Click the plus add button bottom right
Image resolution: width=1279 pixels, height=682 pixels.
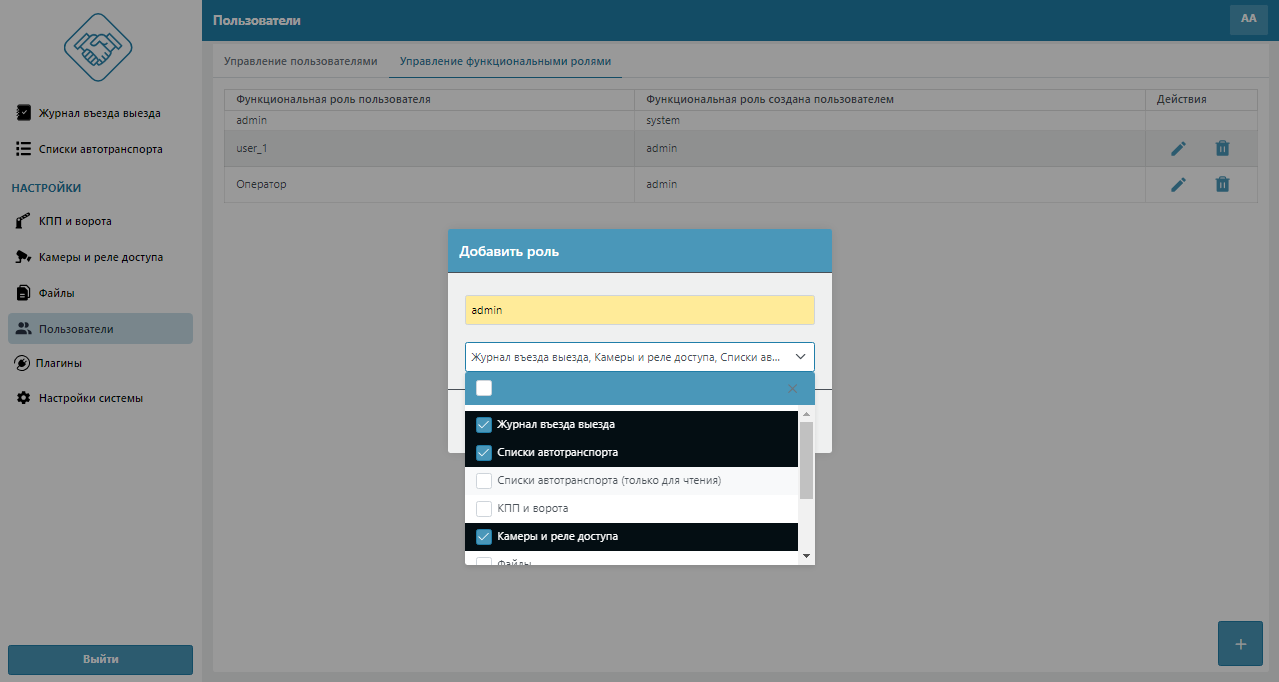1240,644
